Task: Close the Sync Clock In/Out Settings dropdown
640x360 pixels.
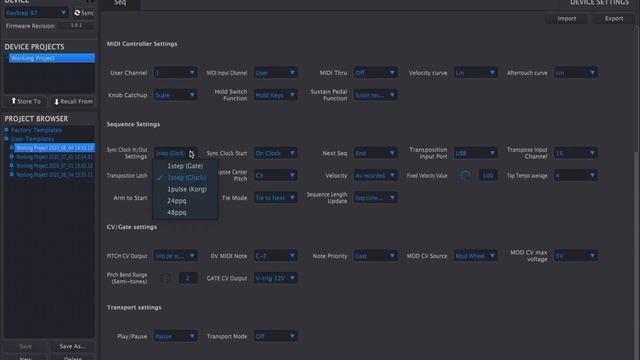Action: (x=175, y=153)
